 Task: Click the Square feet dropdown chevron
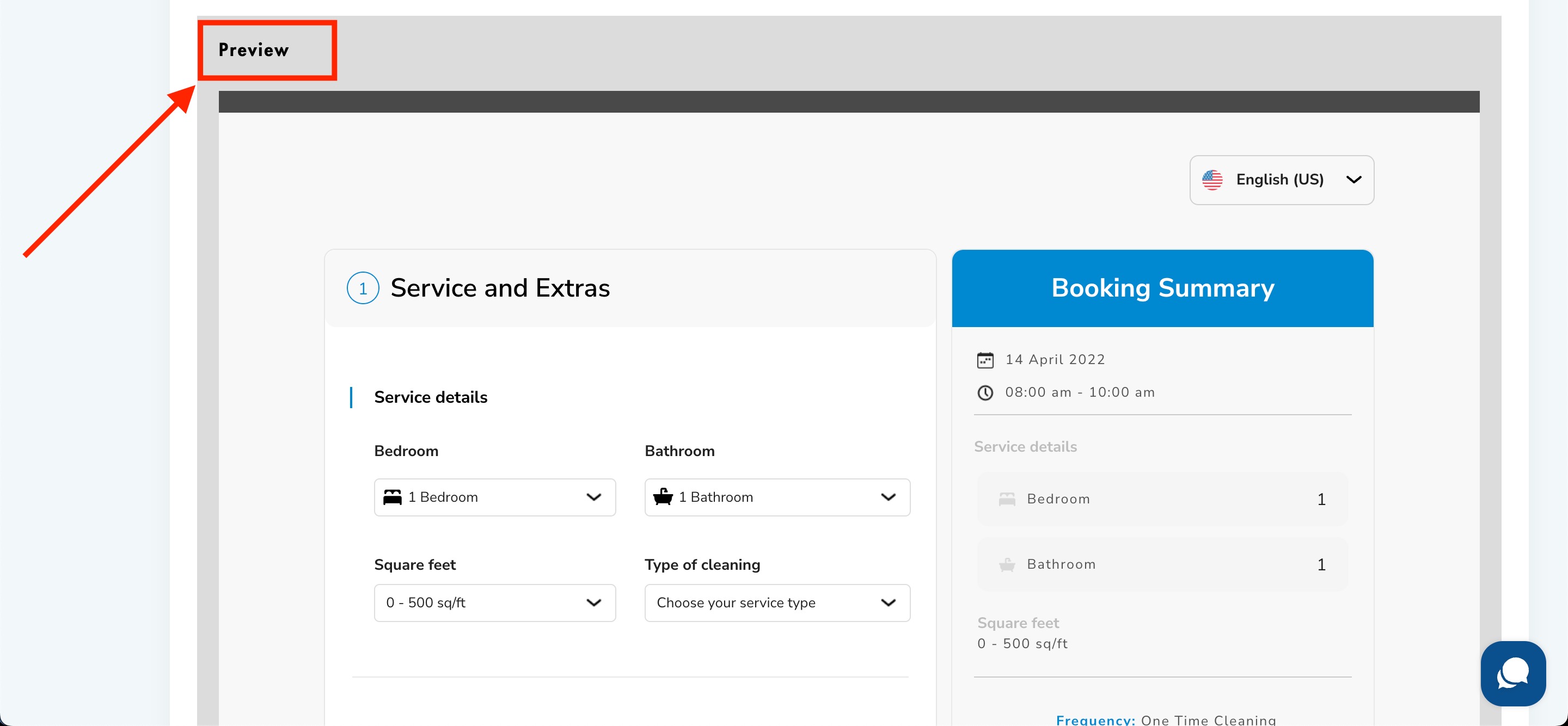point(593,602)
